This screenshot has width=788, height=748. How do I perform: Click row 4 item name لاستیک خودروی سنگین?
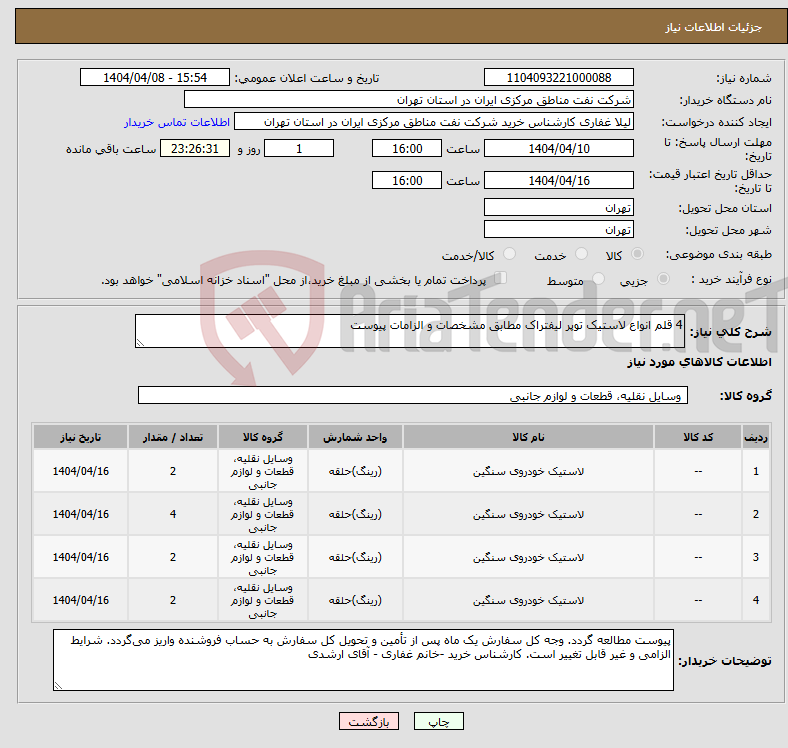528,600
